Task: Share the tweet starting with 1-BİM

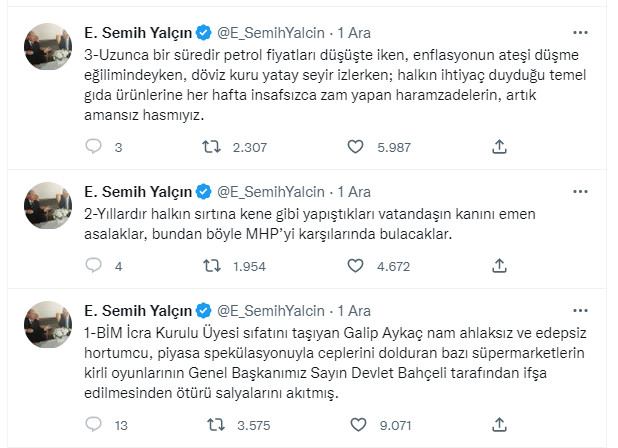Action: pyautogui.click(x=500, y=426)
